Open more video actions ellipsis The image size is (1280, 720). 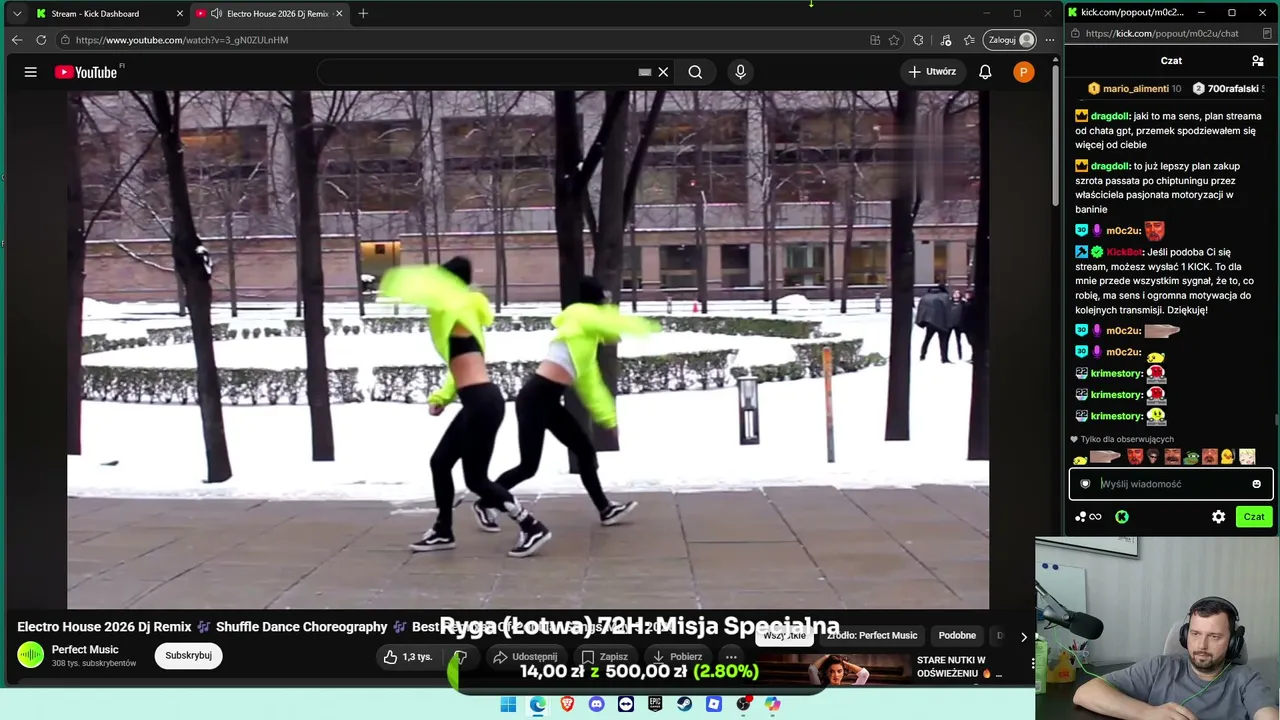click(731, 657)
